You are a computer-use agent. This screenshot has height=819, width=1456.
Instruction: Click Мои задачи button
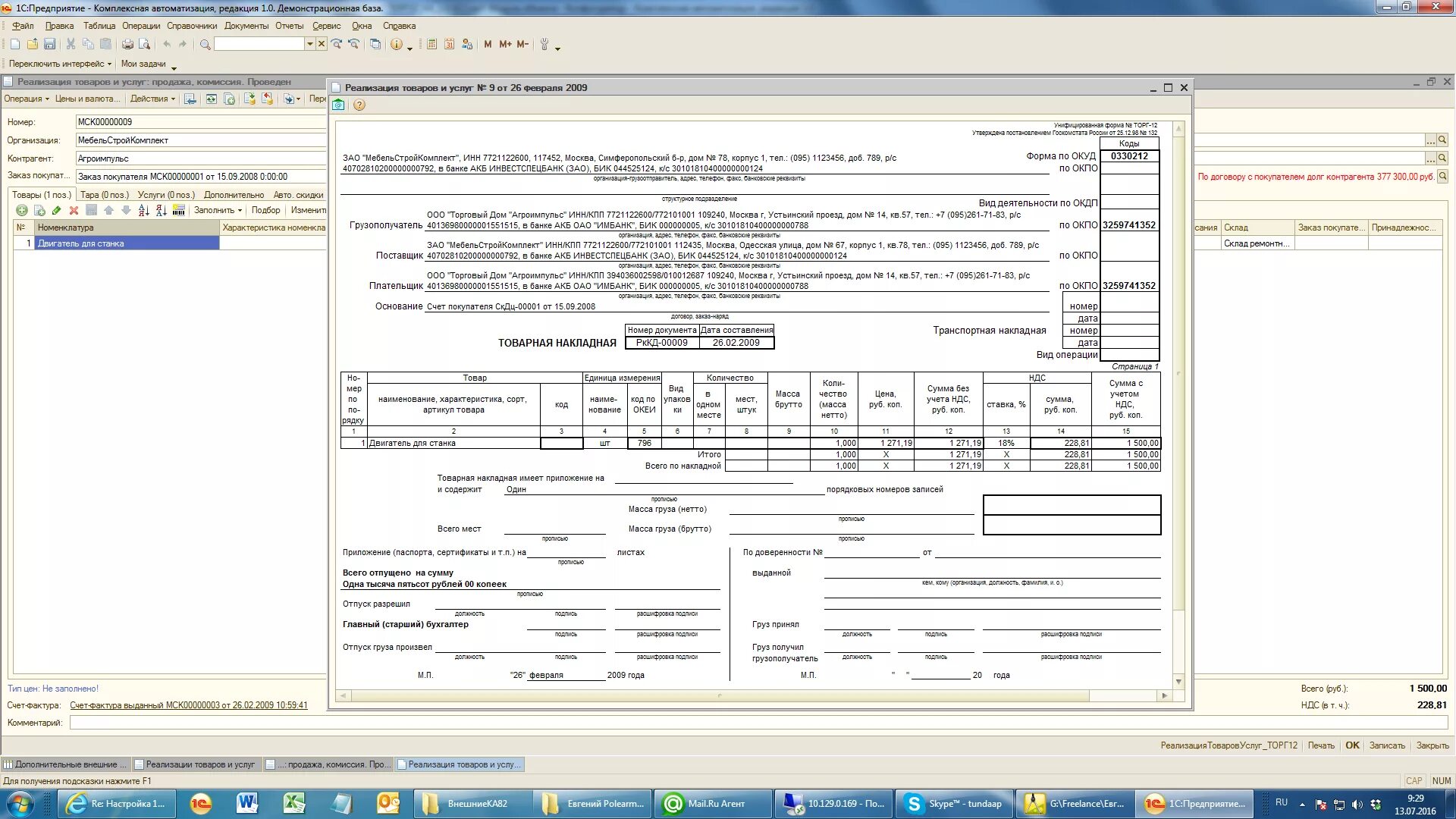click(143, 64)
